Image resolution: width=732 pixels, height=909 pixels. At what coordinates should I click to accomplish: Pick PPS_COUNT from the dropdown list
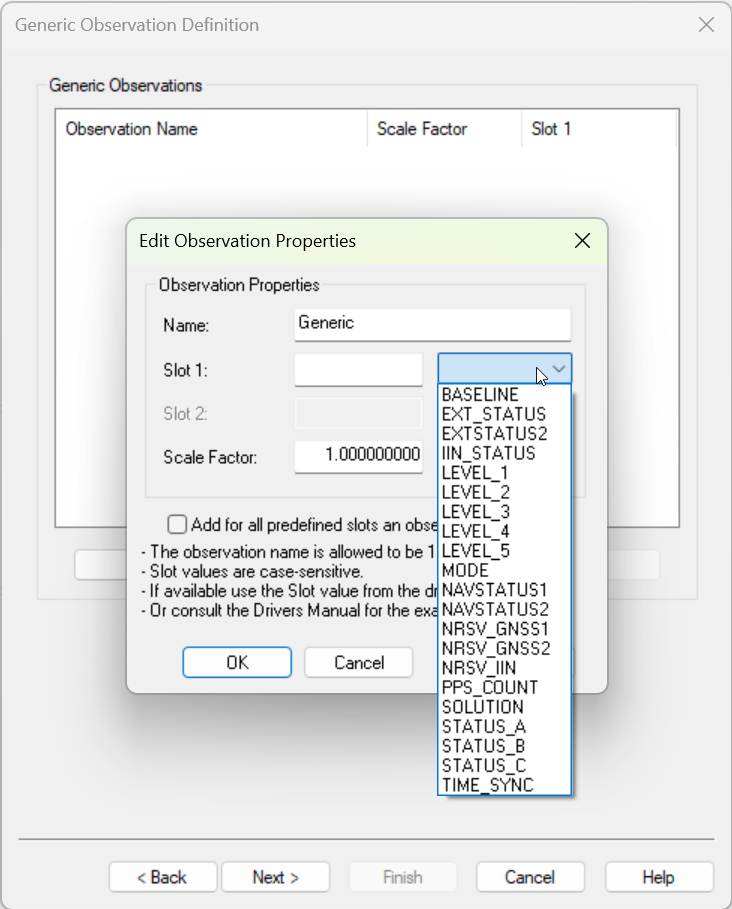click(x=504, y=688)
